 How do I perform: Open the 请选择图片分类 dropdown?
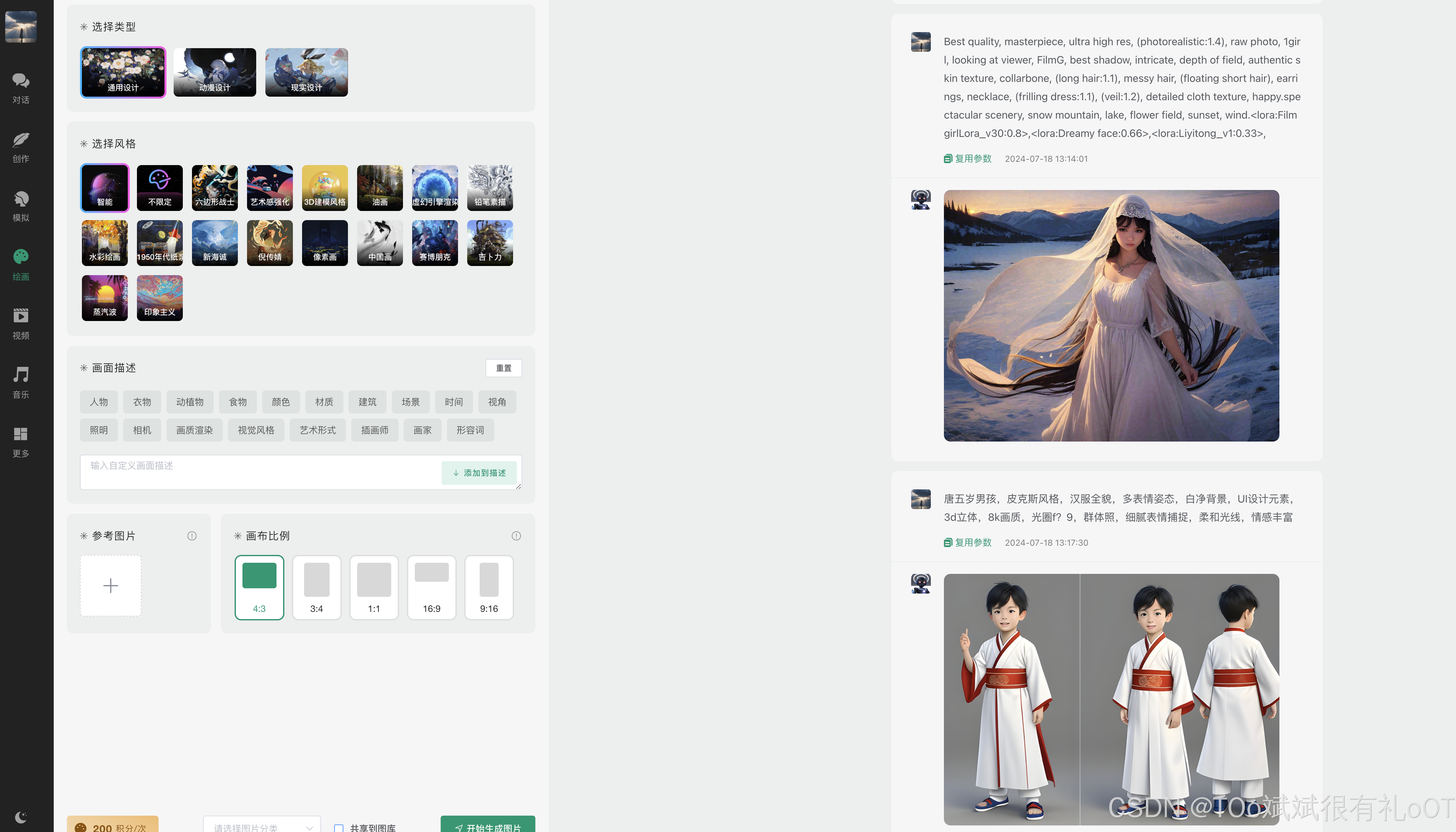point(262,826)
